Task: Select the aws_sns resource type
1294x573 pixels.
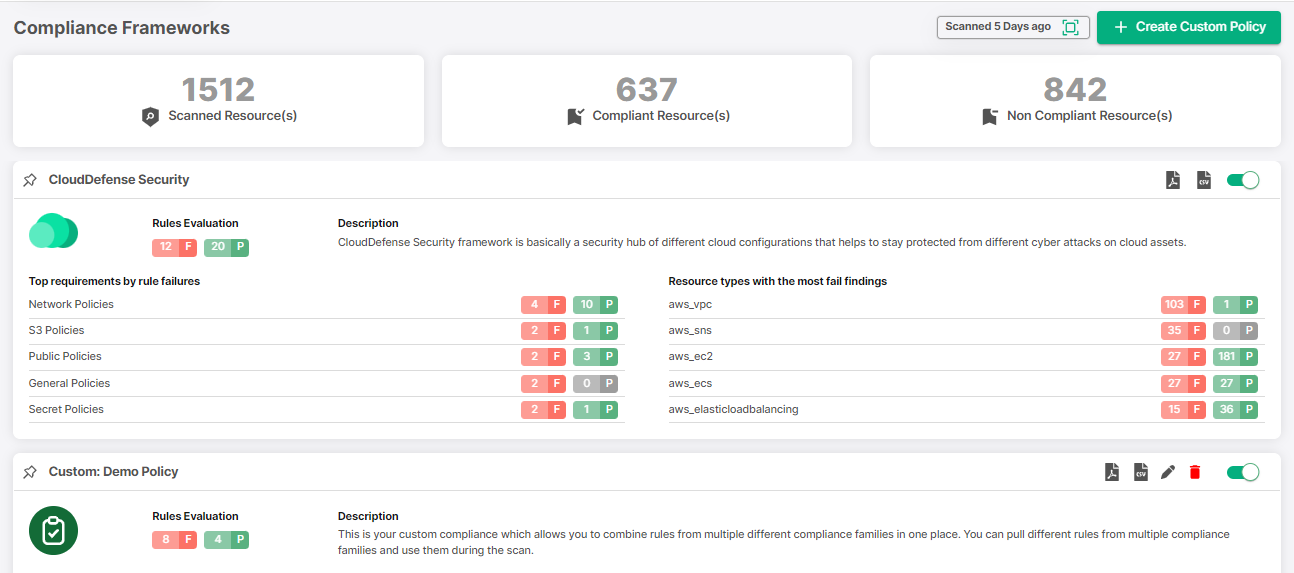Action: (965, 331)
